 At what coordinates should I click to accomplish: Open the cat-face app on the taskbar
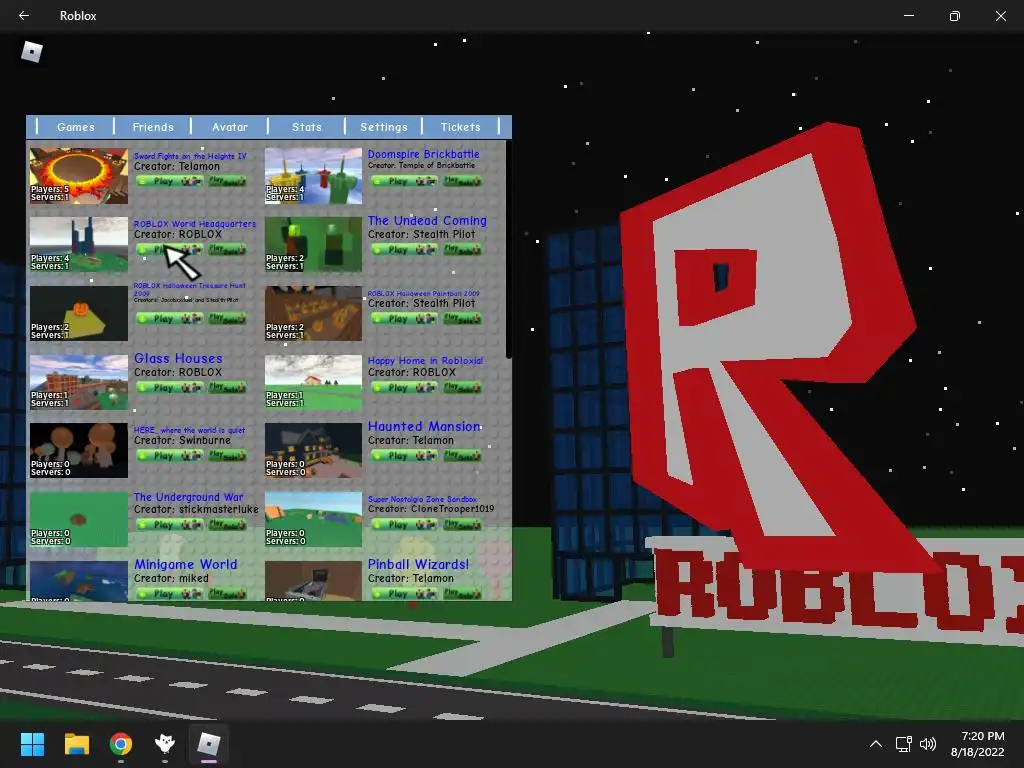[x=165, y=744]
